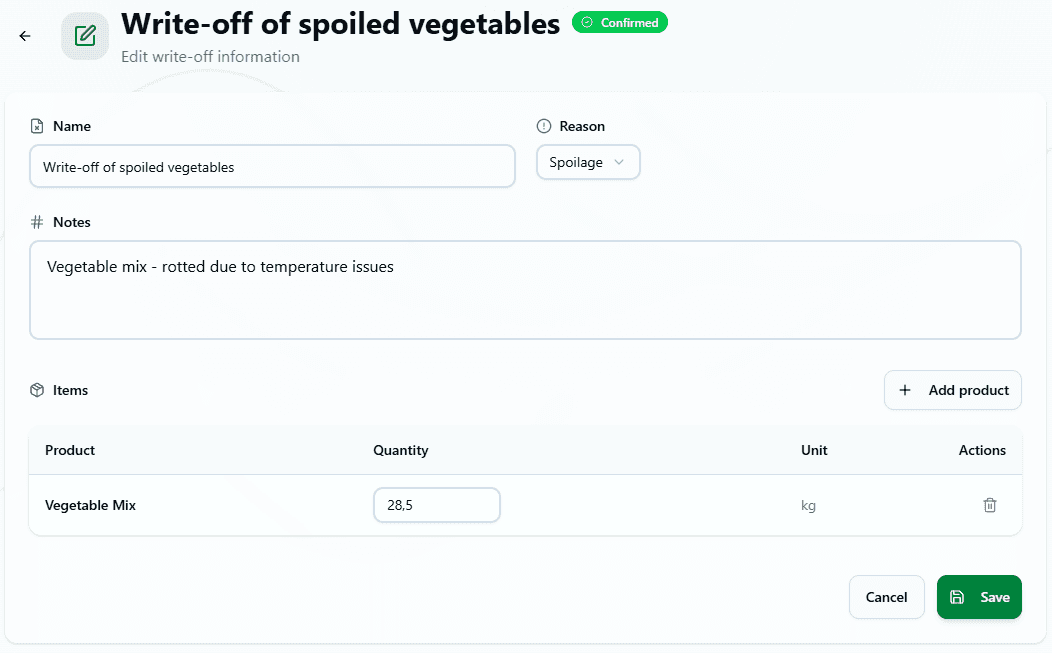Click the edit pencil icon beside title

[85, 36]
